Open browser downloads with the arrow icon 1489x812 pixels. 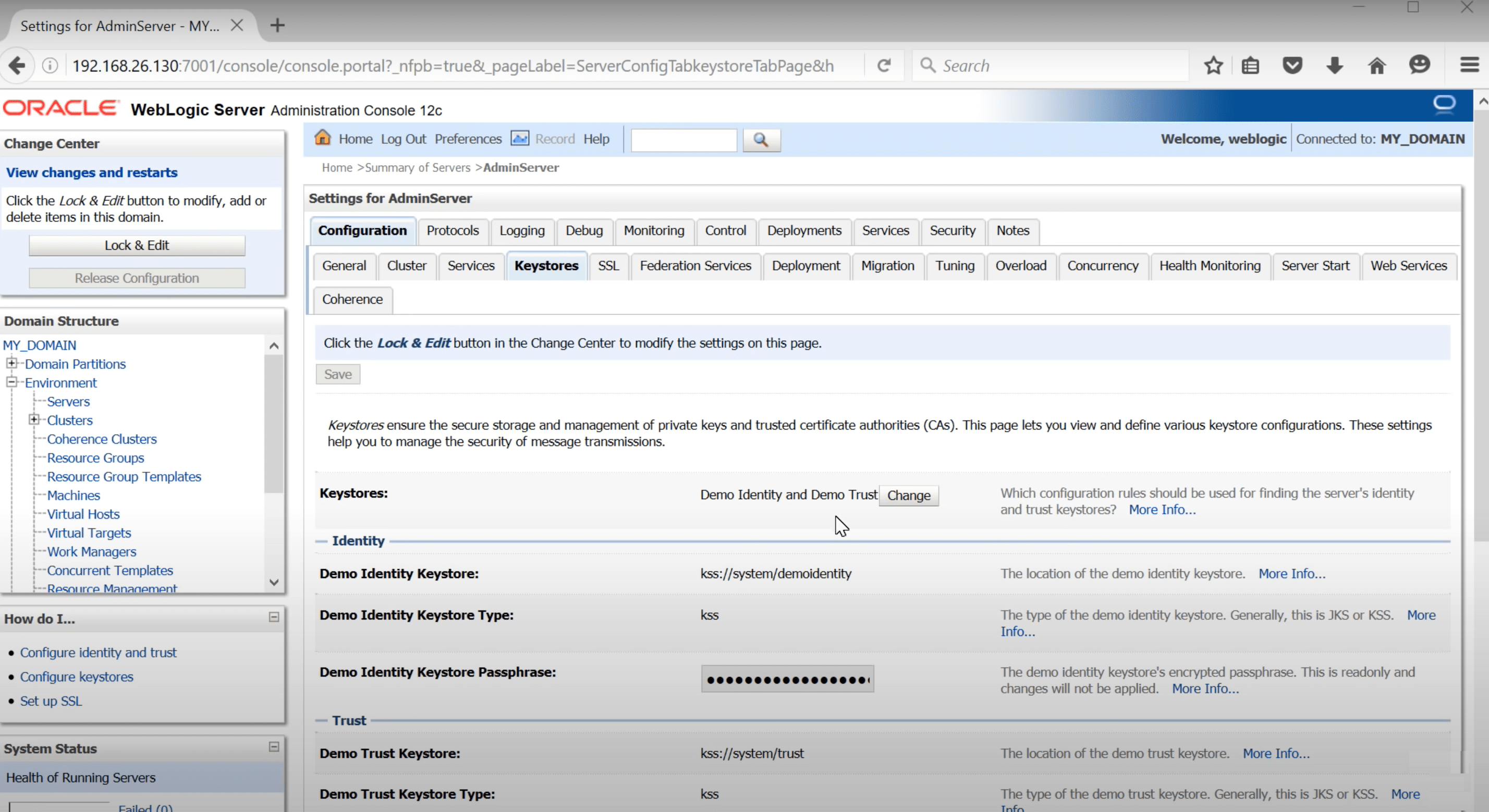pos(1334,65)
